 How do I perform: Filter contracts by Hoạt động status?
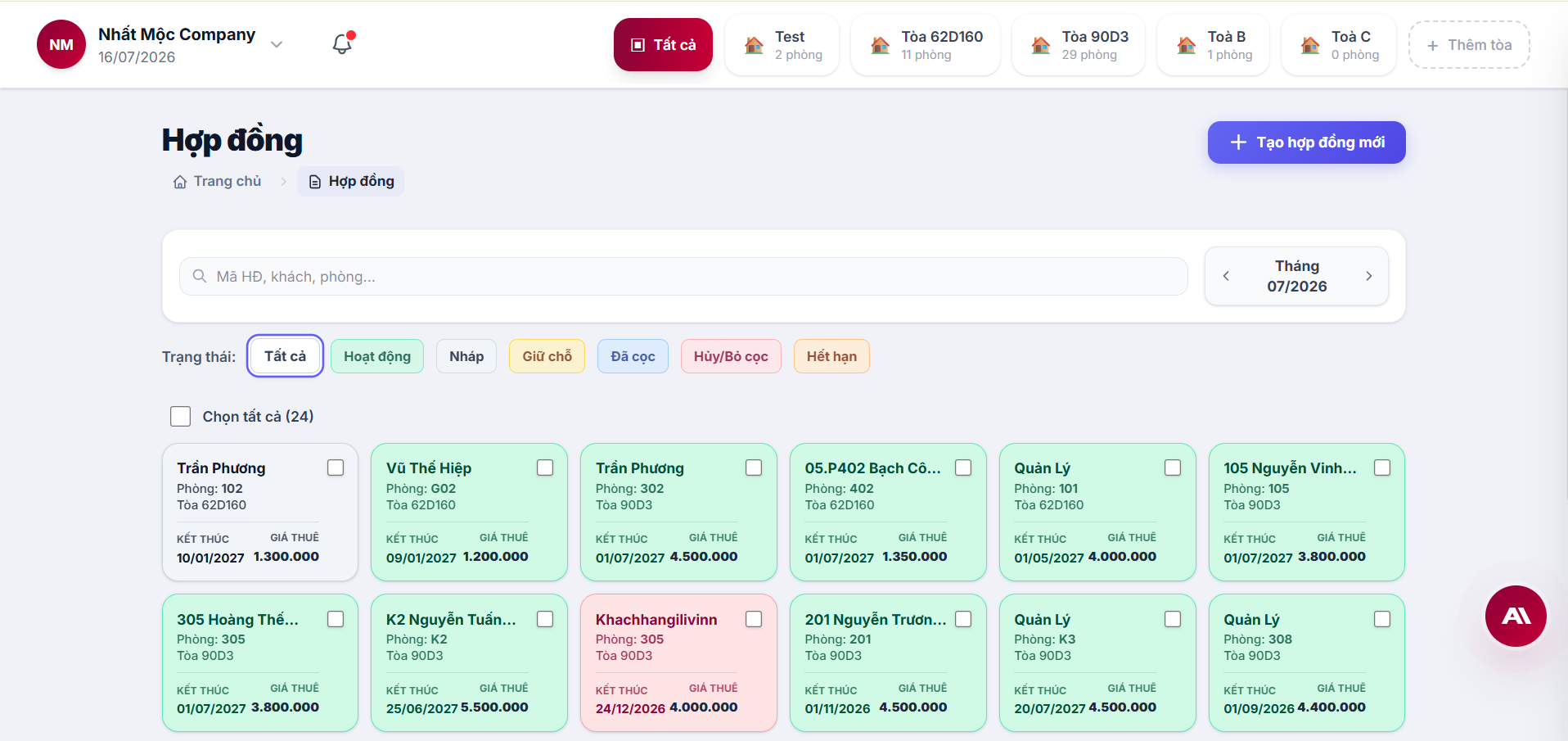coord(377,356)
